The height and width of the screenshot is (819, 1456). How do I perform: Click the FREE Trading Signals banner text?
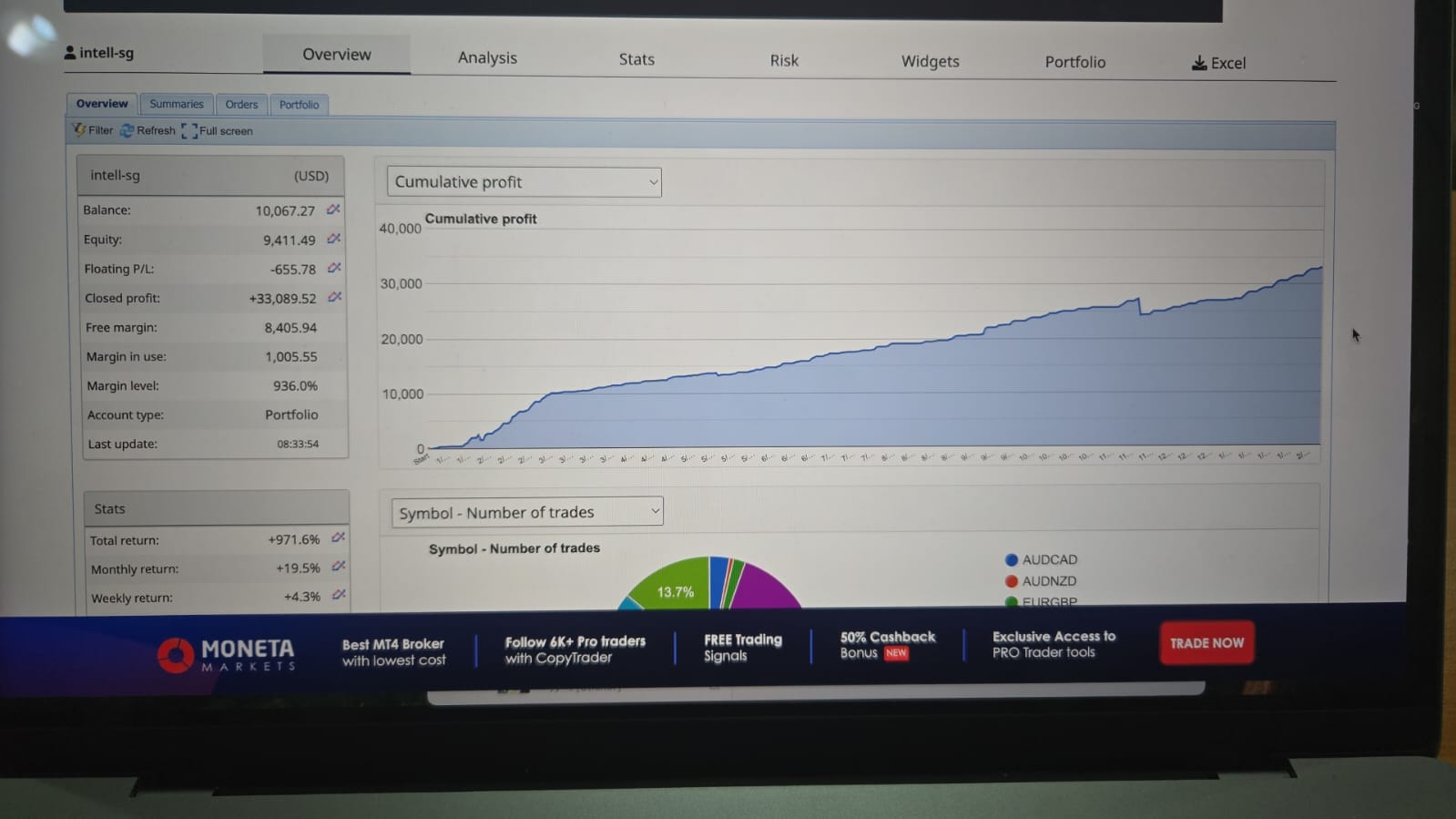tap(743, 648)
